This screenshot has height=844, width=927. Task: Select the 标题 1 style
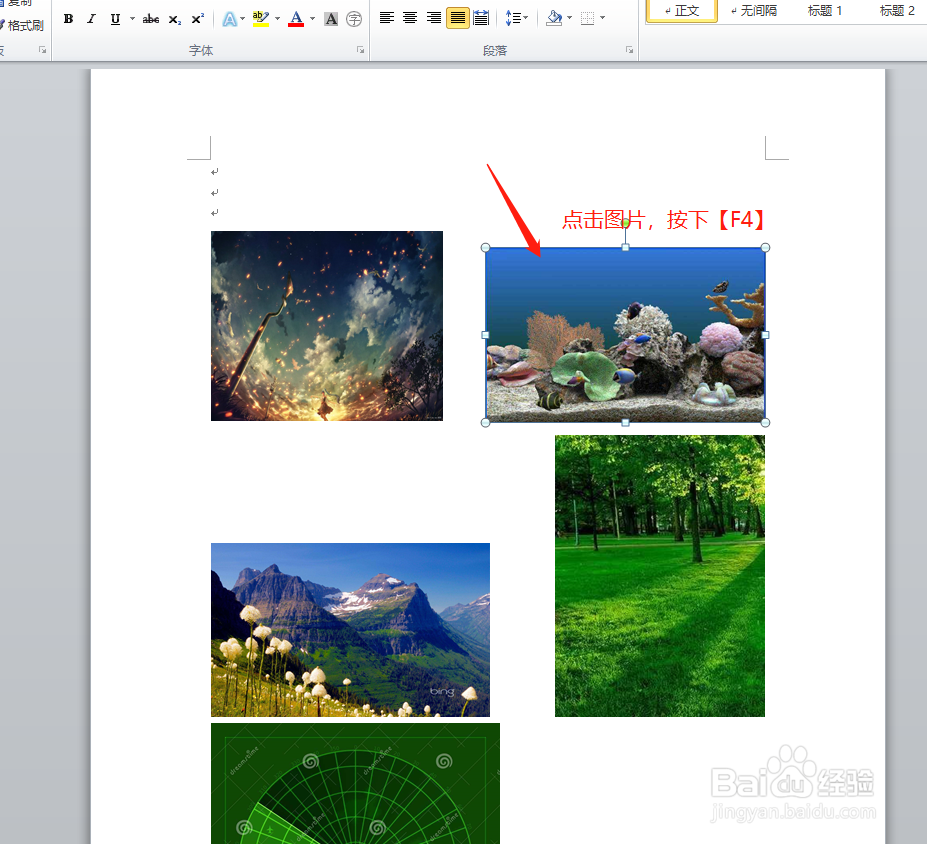click(825, 10)
